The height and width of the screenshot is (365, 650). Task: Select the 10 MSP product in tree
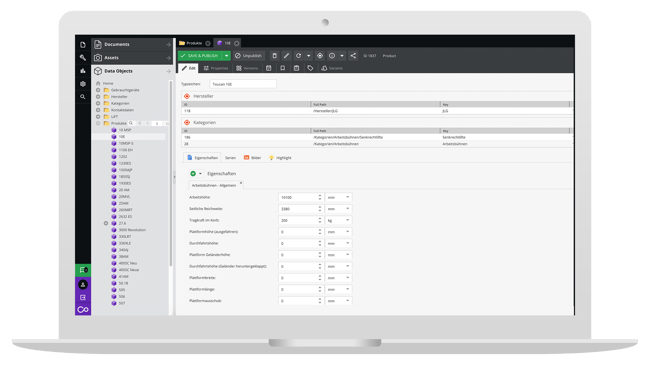(125, 130)
